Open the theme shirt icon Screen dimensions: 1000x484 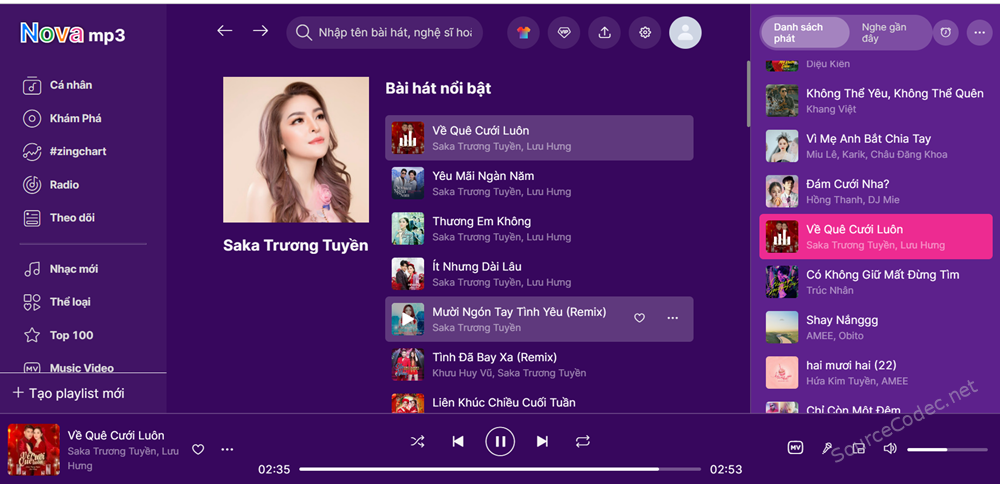[x=524, y=33]
